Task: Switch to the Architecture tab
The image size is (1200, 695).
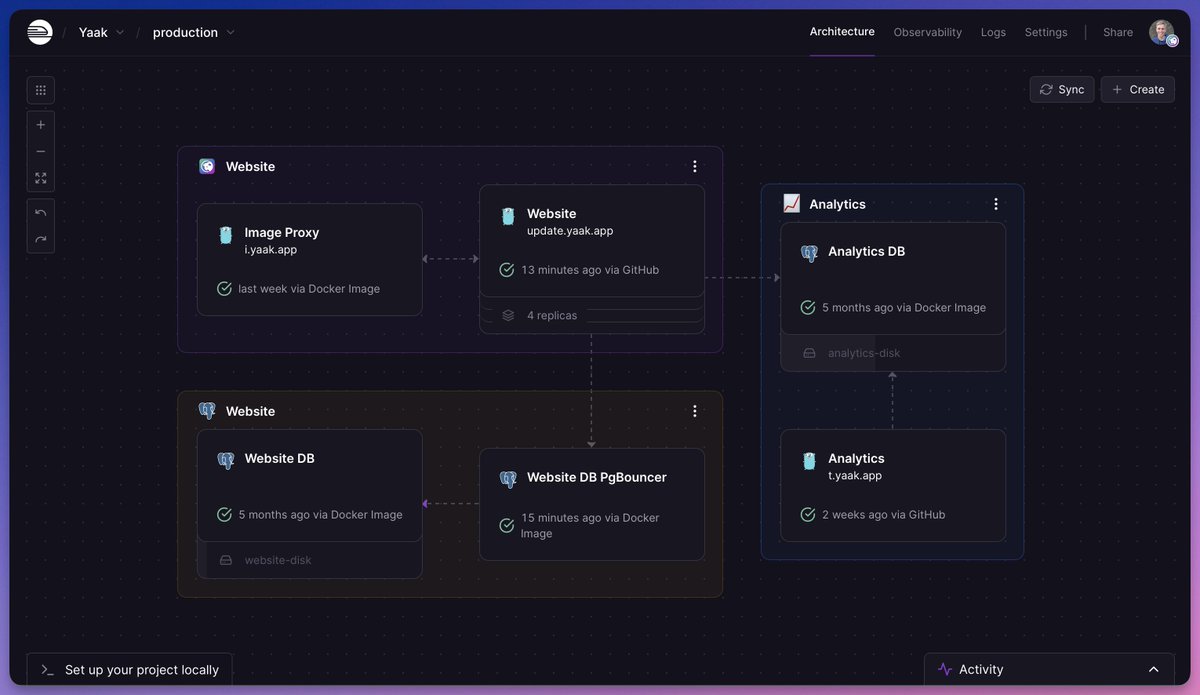Action: coord(842,32)
